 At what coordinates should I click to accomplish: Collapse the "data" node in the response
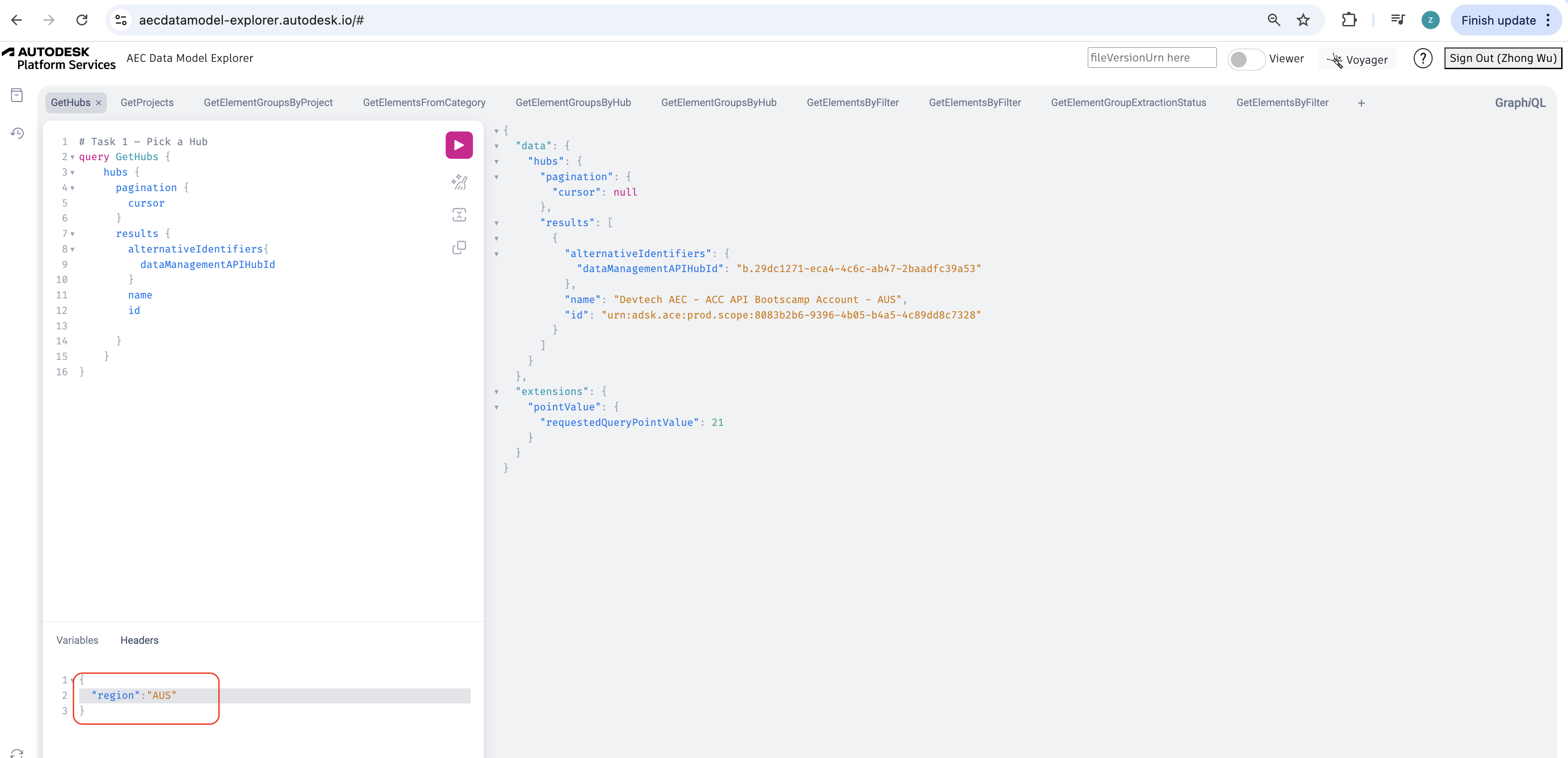498,146
